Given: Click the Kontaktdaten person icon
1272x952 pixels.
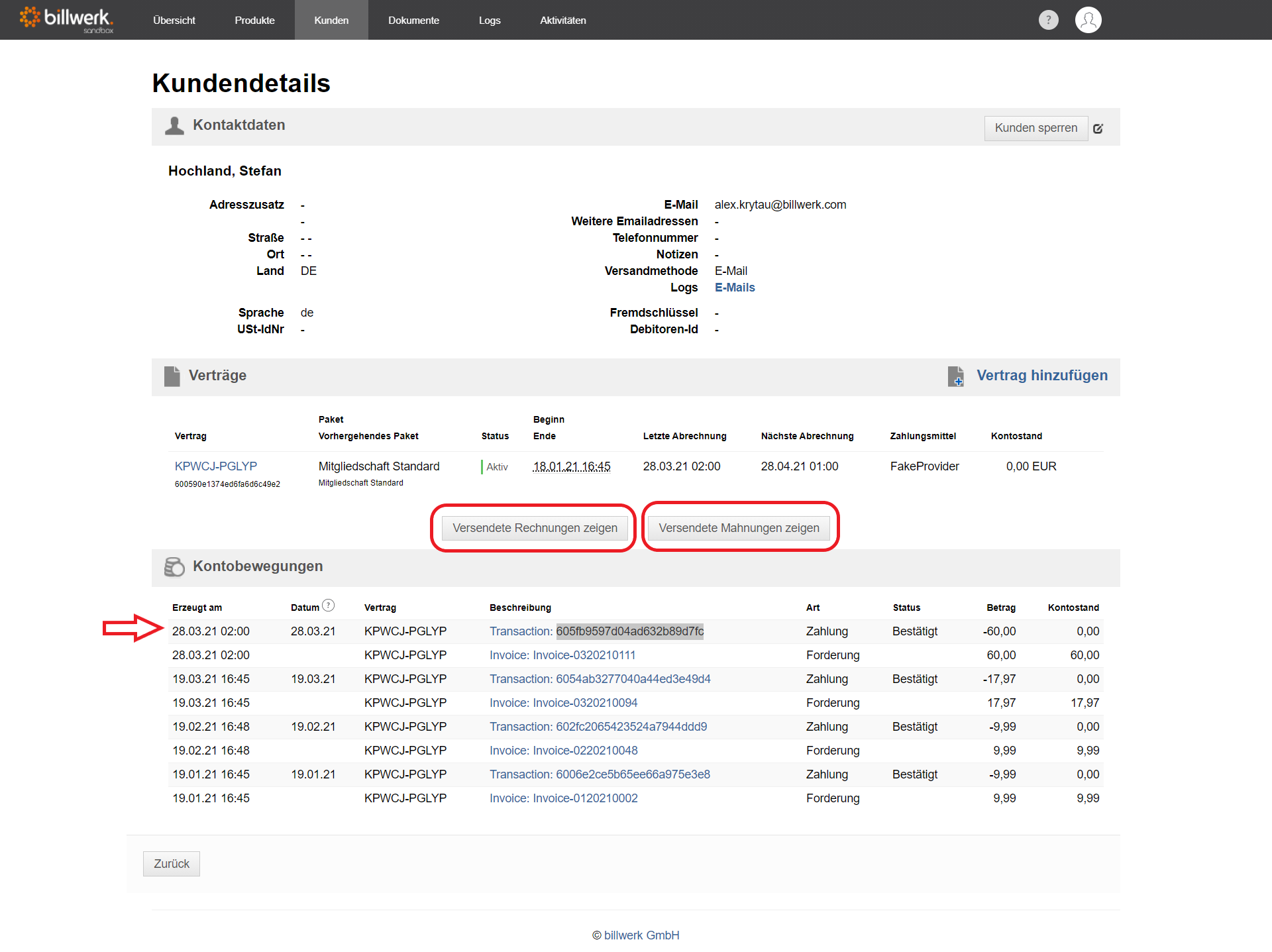Looking at the screenshot, I should 174,126.
